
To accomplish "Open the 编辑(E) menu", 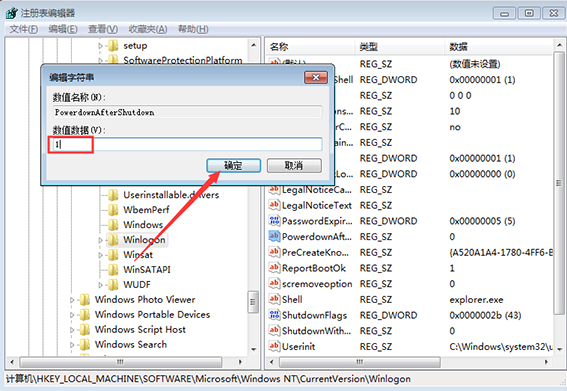I will [x=63, y=29].
